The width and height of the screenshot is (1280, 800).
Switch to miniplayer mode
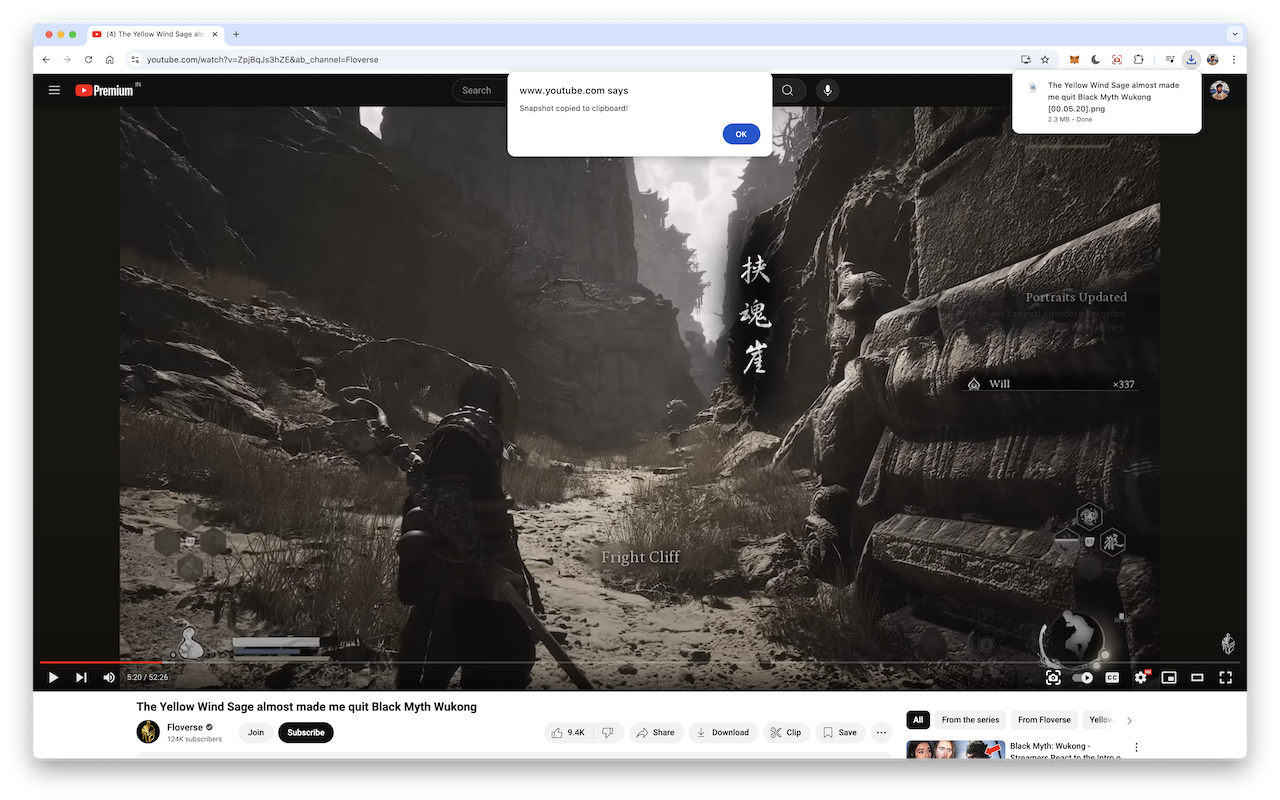coord(1168,677)
